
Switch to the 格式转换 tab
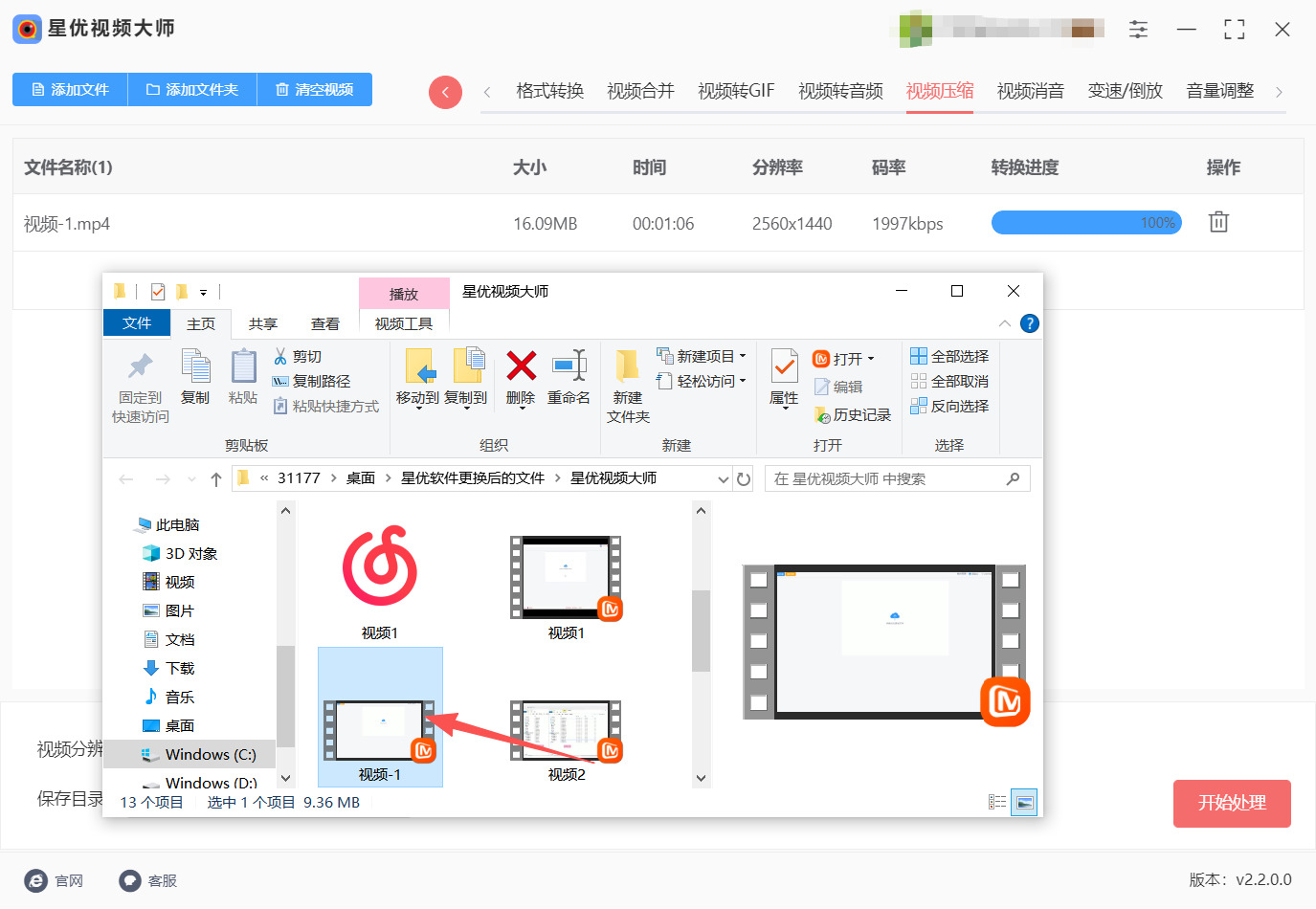click(x=550, y=91)
